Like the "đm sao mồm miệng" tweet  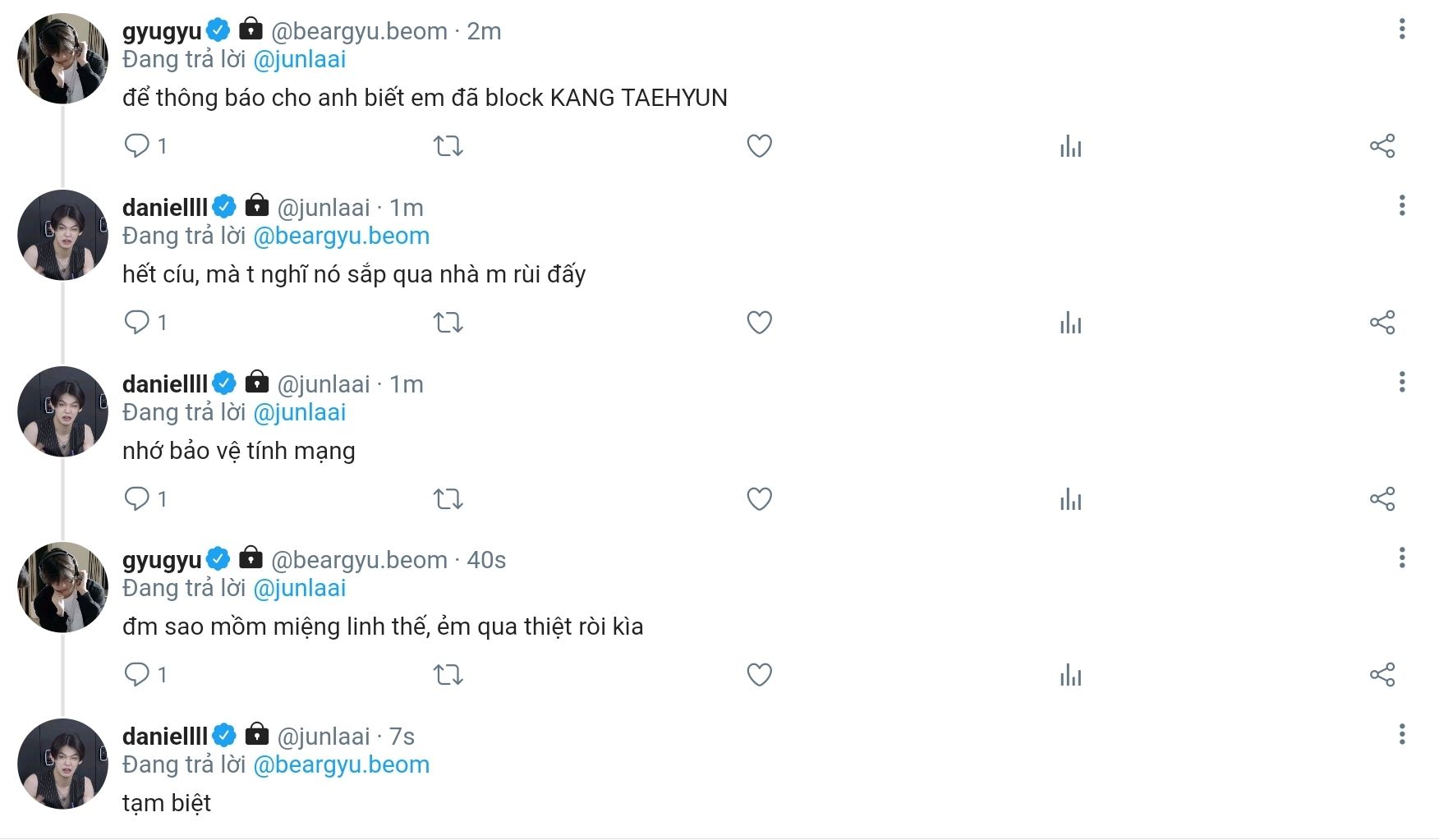[x=759, y=675]
